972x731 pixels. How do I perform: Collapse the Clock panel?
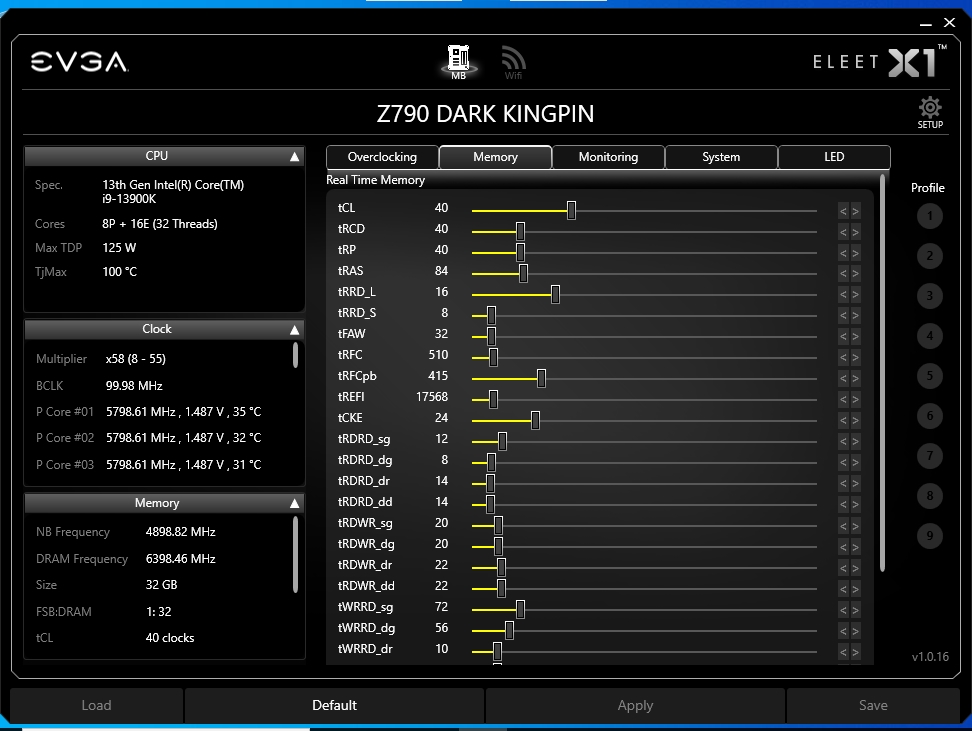click(x=294, y=330)
